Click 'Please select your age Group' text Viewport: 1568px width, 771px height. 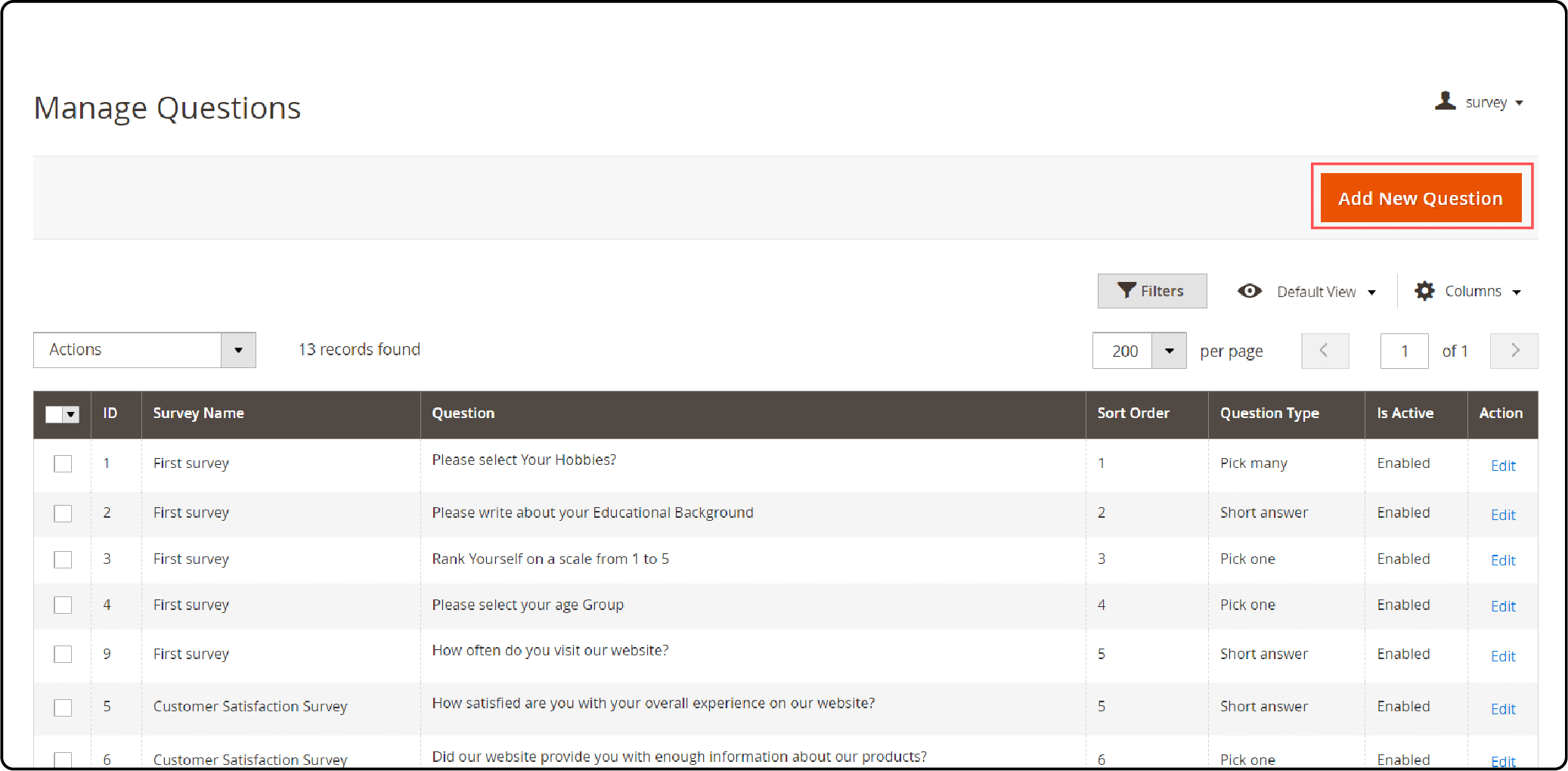pyautogui.click(x=528, y=605)
